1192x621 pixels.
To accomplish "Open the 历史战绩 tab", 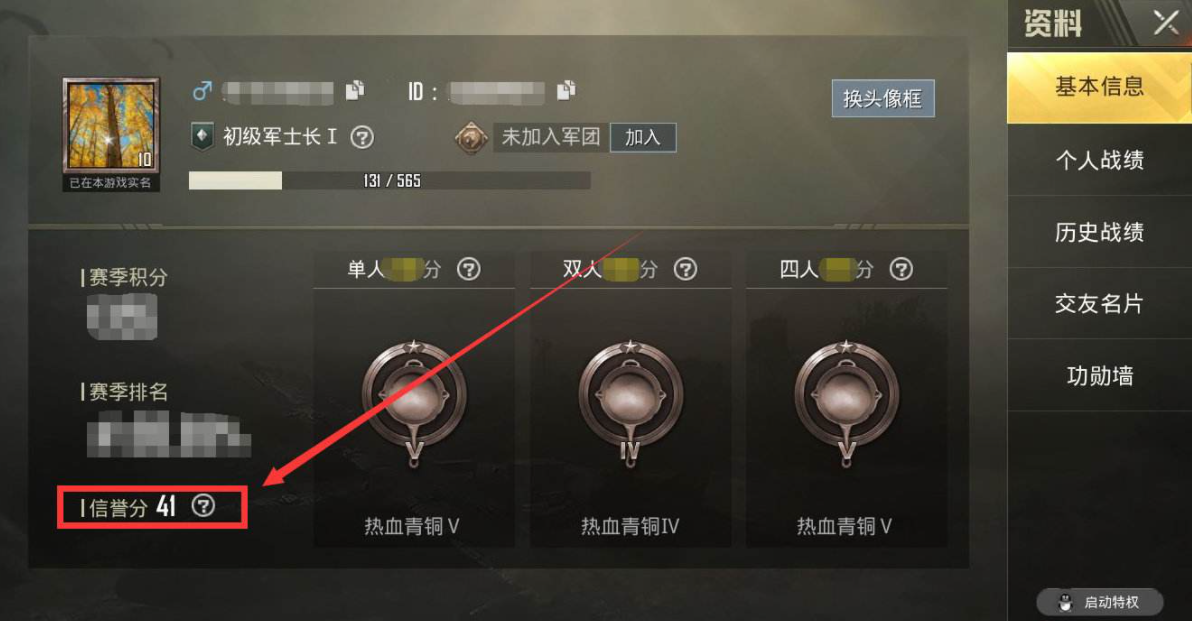I will [x=1099, y=232].
